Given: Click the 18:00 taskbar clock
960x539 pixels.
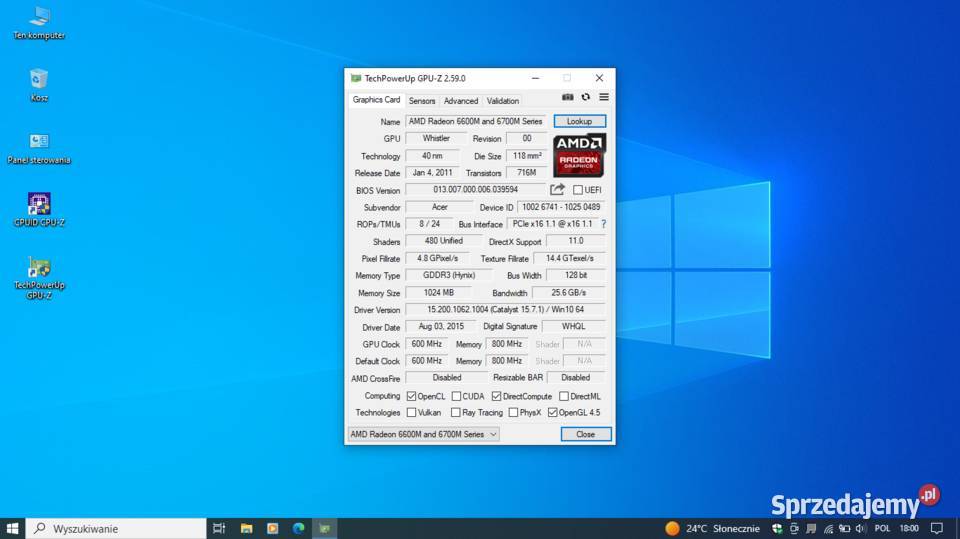Looking at the screenshot, I should (909, 529).
